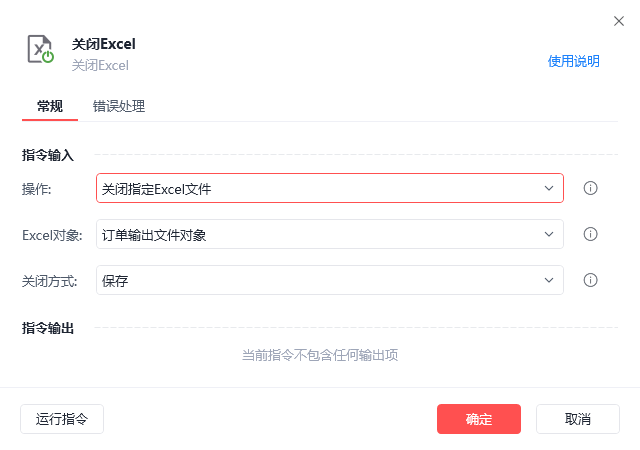Open the 使用说明 link
640x450 pixels.
[x=574, y=61]
